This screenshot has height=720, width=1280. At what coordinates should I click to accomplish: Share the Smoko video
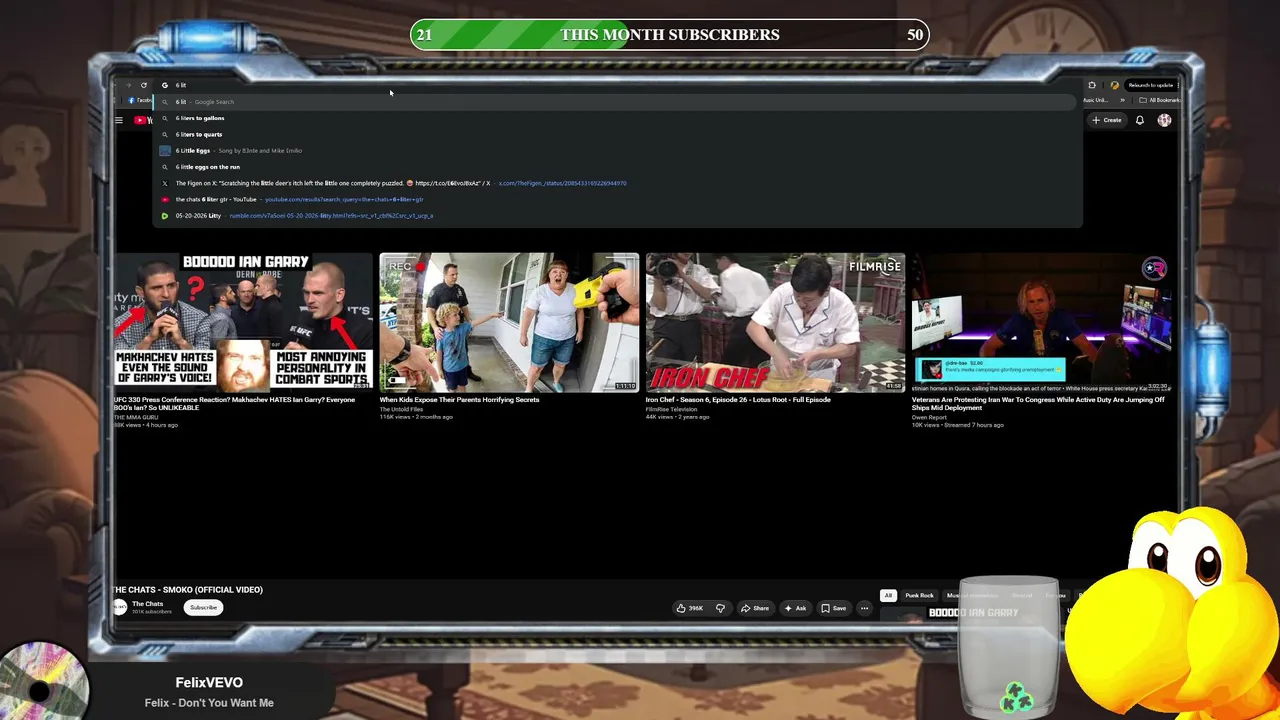tap(754, 608)
